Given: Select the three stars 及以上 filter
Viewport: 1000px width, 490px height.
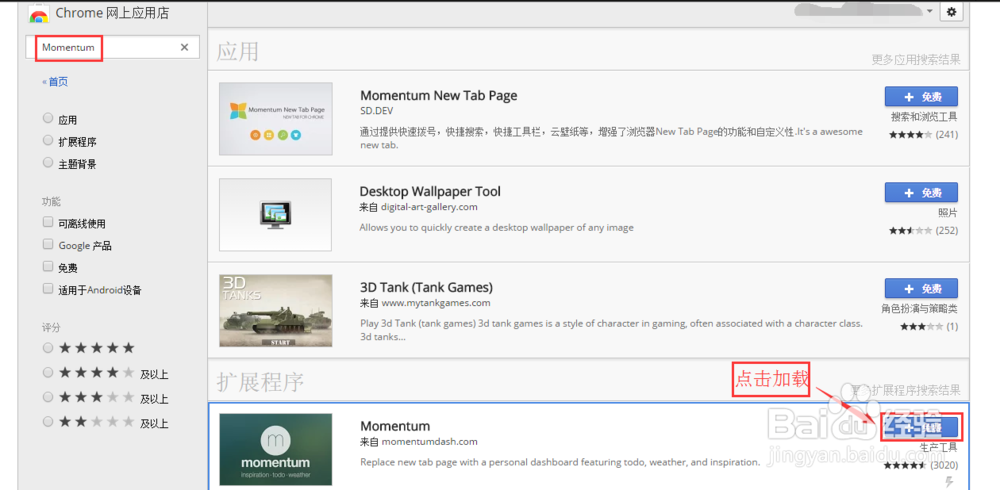Looking at the screenshot, I should [x=48, y=397].
